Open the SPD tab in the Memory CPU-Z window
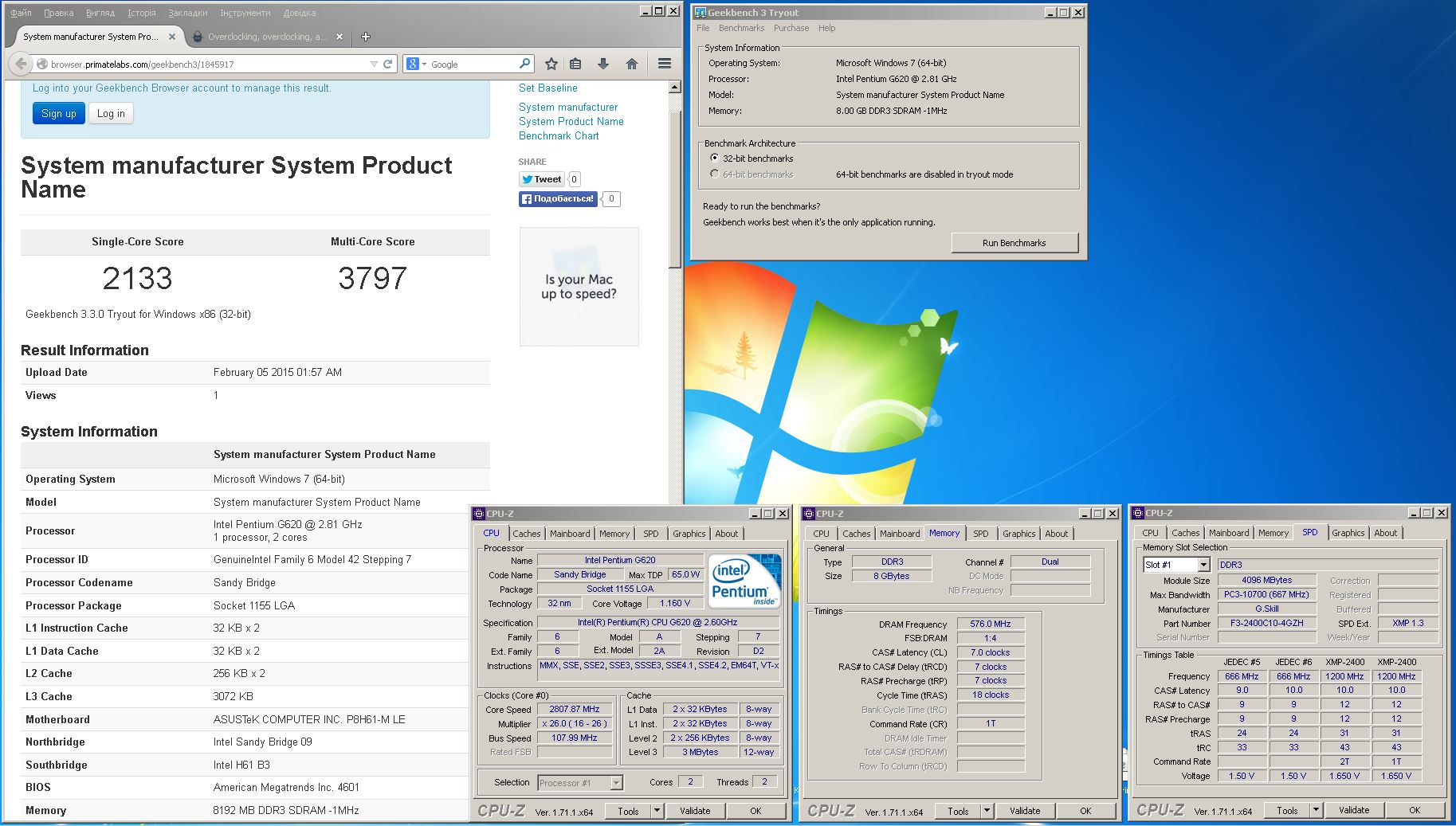1456x826 pixels. pos(981,534)
